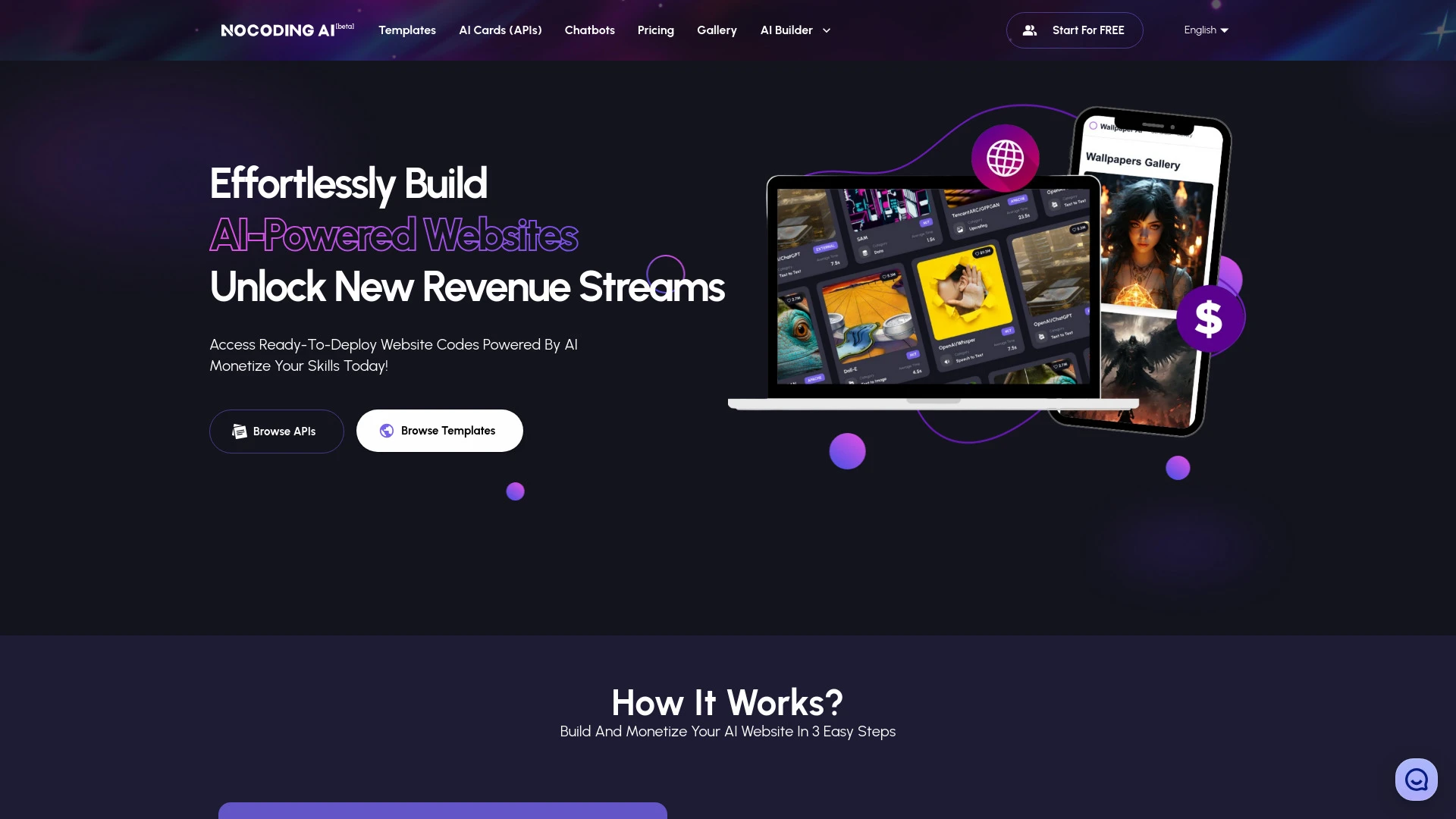The width and height of the screenshot is (1456, 819).
Task: Click the AI Cards (APIs) nav link
Action: [x=500, y=30]
